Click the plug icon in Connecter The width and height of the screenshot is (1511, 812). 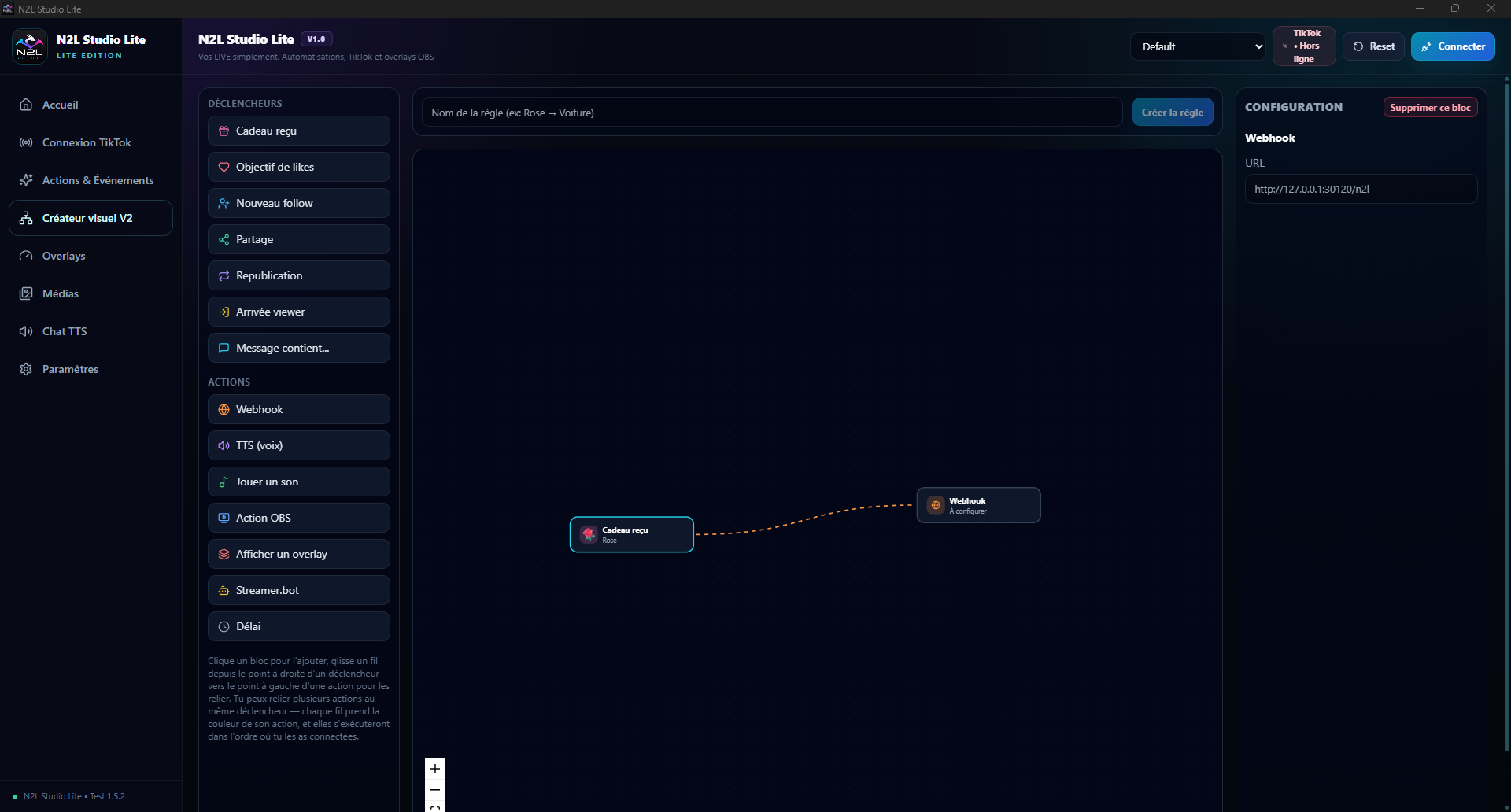(1426, 46)
